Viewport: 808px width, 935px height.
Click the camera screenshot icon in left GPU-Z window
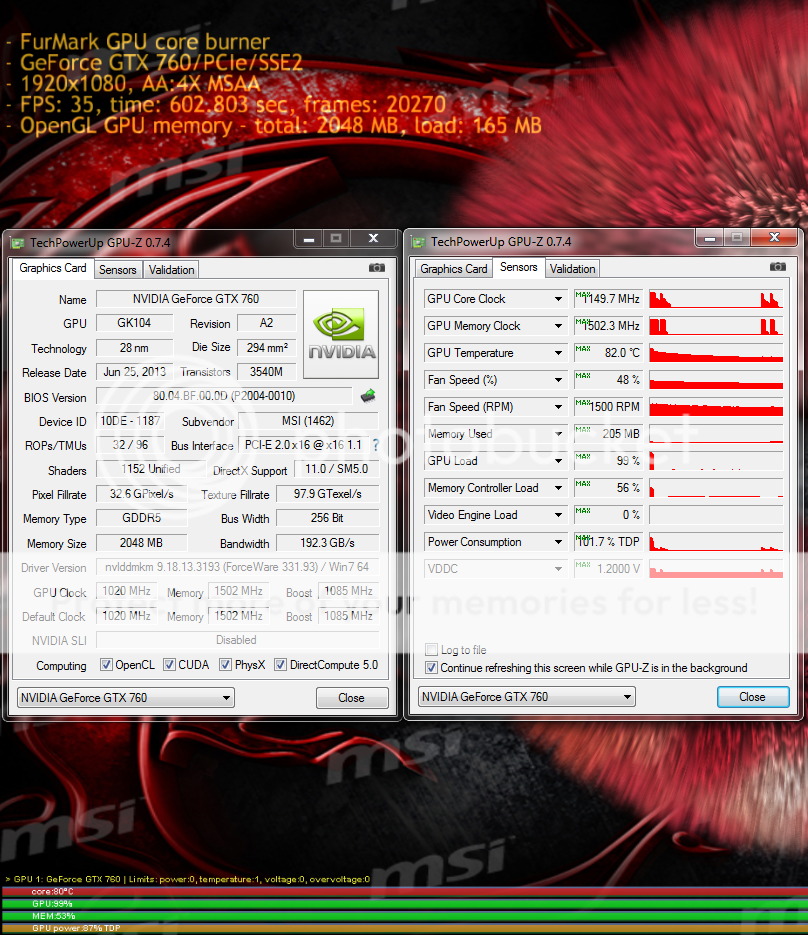click(377, 268)
